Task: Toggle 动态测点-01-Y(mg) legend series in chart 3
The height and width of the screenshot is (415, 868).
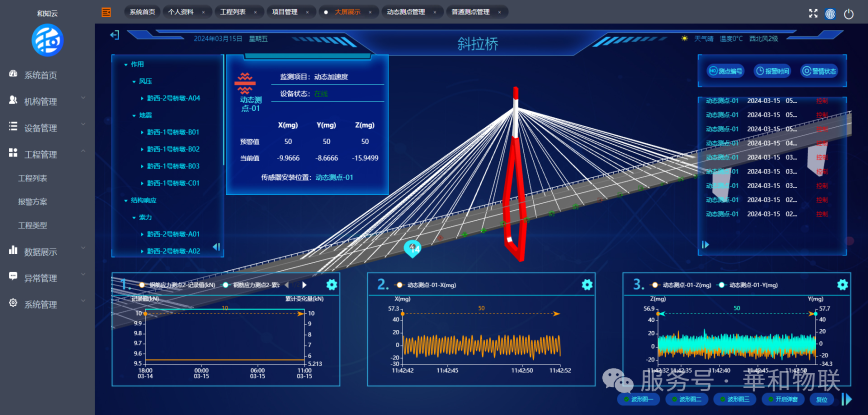Action: click(x=748, y=285)
